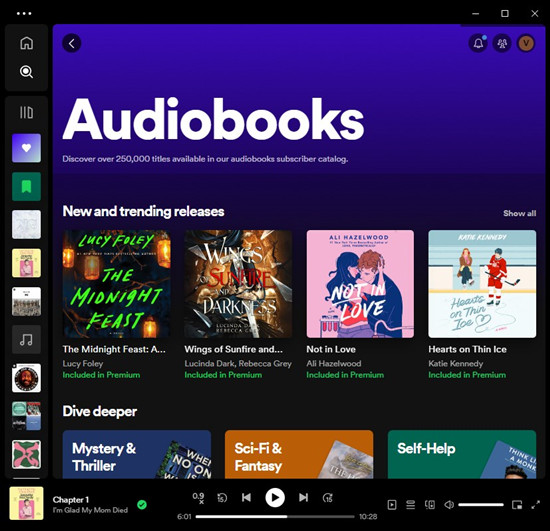The image size is (550, 531).
Task: Change the 0.9x playback speed
Action: tap(199, 498)
